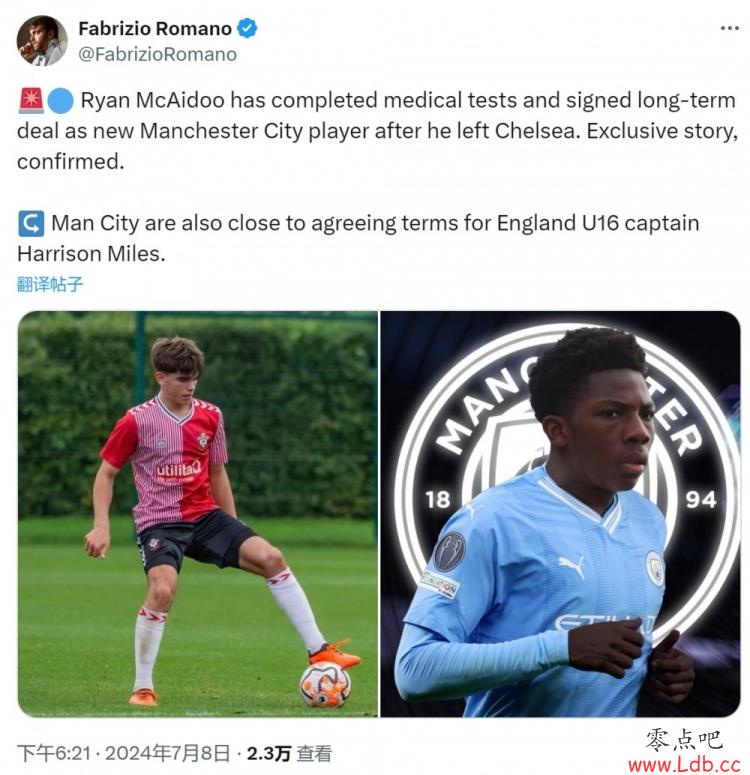Click the utilita sponsor logo on the red shirt
The height and width of the screenshot is (775, 750).
point(178,471)
